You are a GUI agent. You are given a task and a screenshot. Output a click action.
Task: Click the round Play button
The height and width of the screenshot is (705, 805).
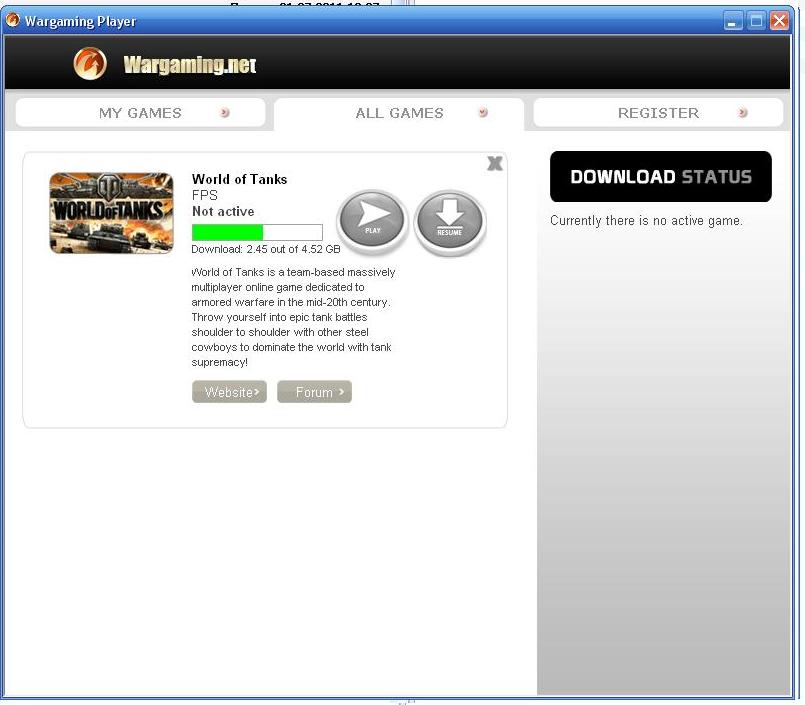click(372, 221)
